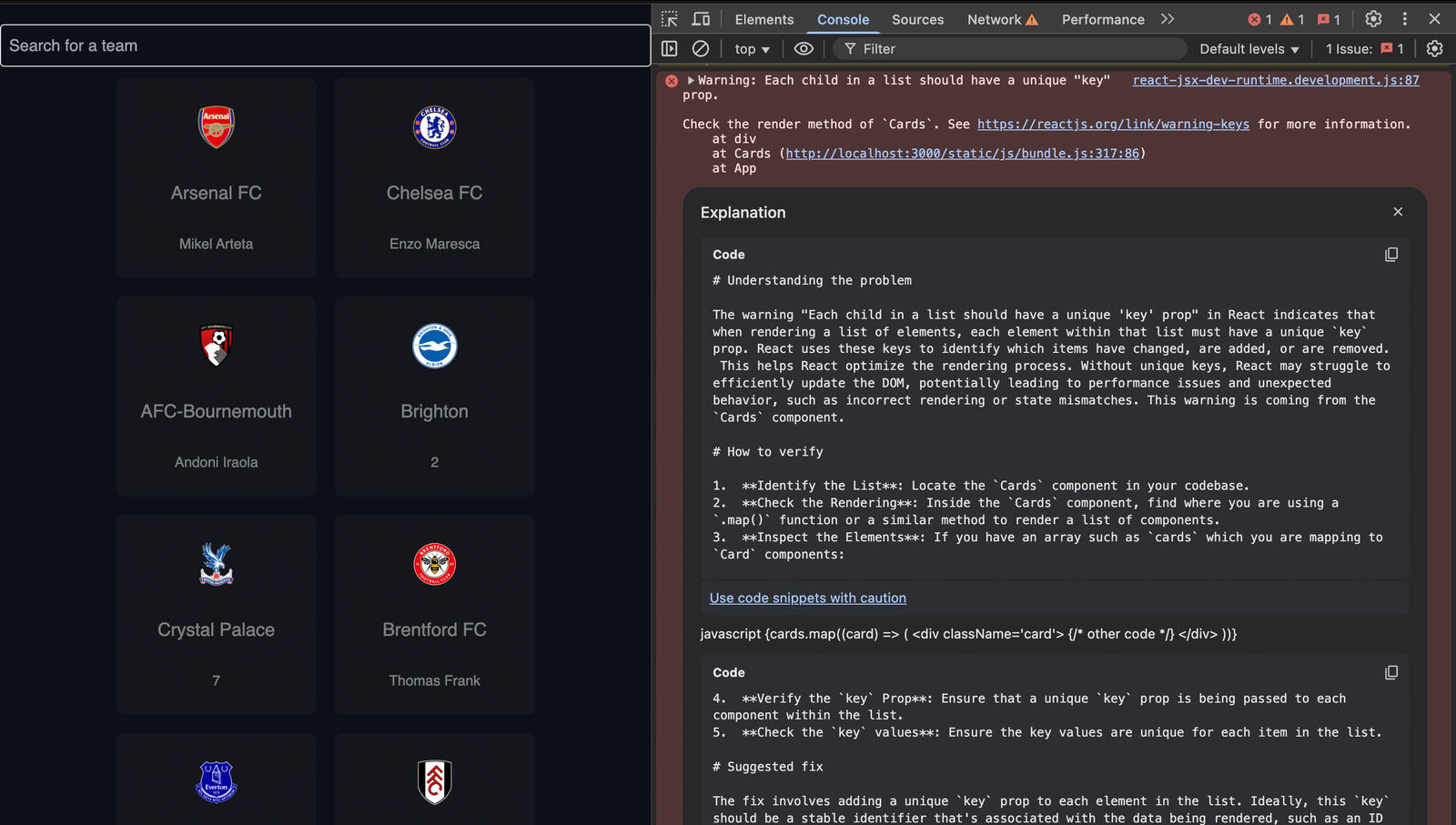Click the Search for a team field
The width and height of the screenshot is (1456, 825).
(x=325, y=45)
